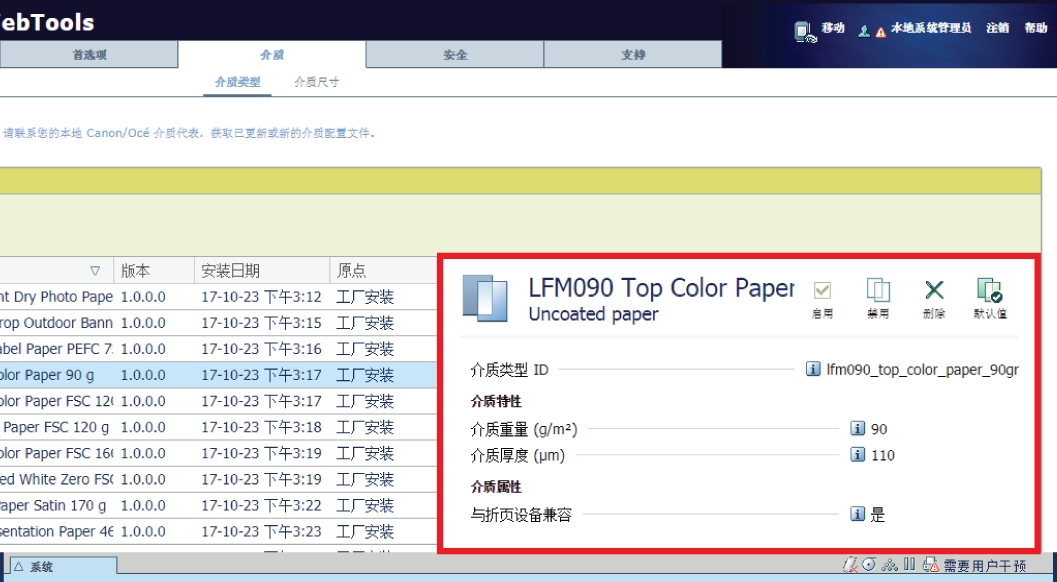The image size is (1057, 582).
Task: Select the 介质类型 sub-tab
Action: click(237, 82)
